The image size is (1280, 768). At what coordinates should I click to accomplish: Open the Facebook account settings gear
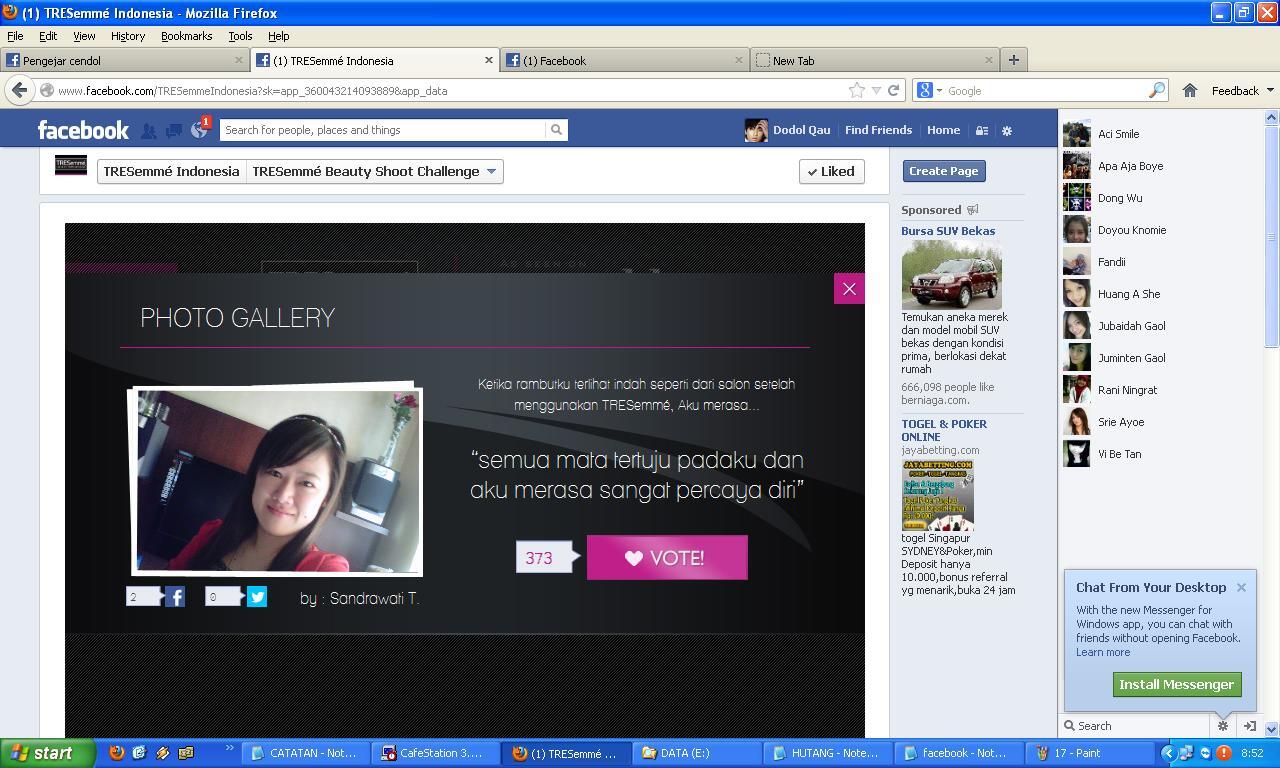1007,130
